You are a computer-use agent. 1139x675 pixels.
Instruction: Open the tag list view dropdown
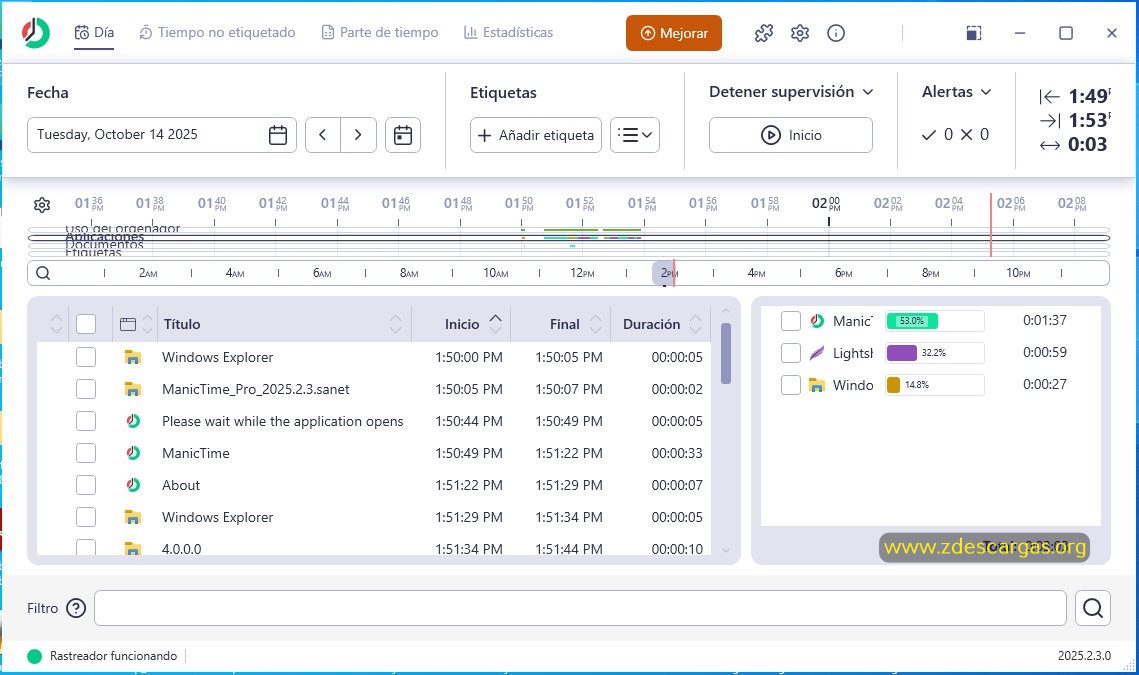pyautogui.click(x=635, y=135)
